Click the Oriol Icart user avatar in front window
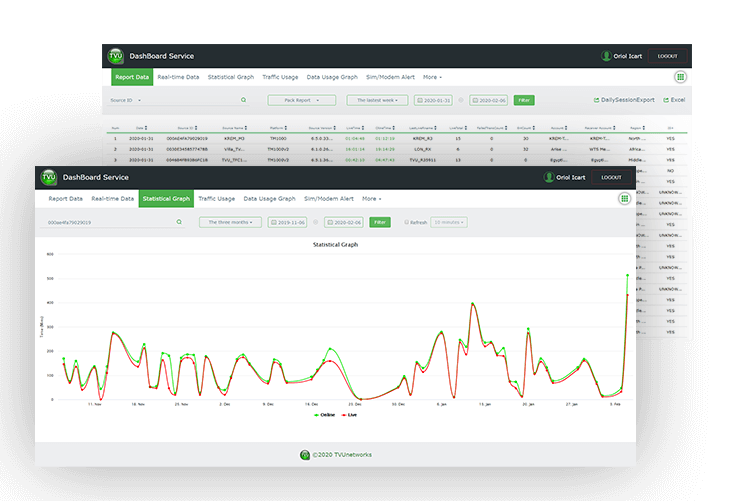 point(549,177)
